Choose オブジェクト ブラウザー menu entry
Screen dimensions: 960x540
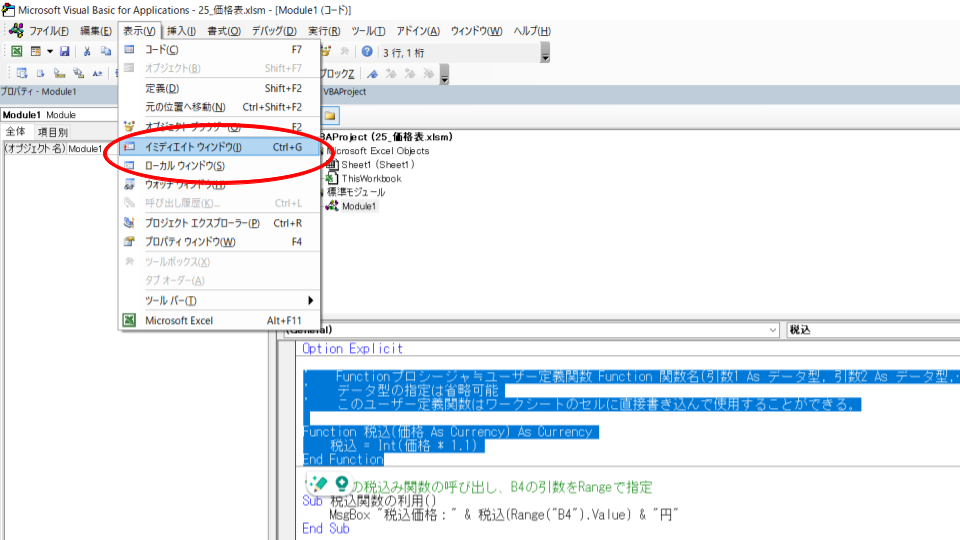point(220,127)
